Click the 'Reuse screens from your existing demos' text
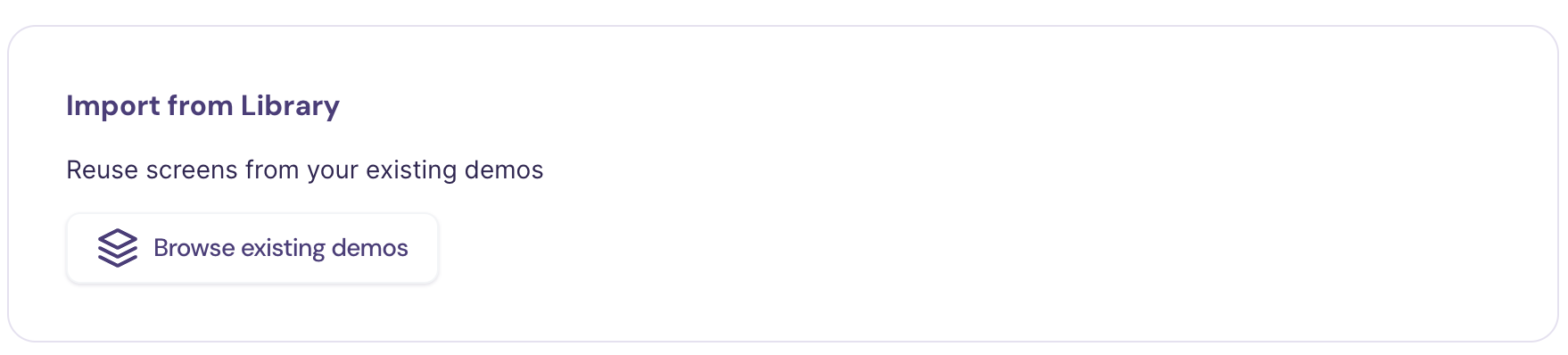Image resolution: width=1568 pixels, height=355 pixels. coord(305,169)
